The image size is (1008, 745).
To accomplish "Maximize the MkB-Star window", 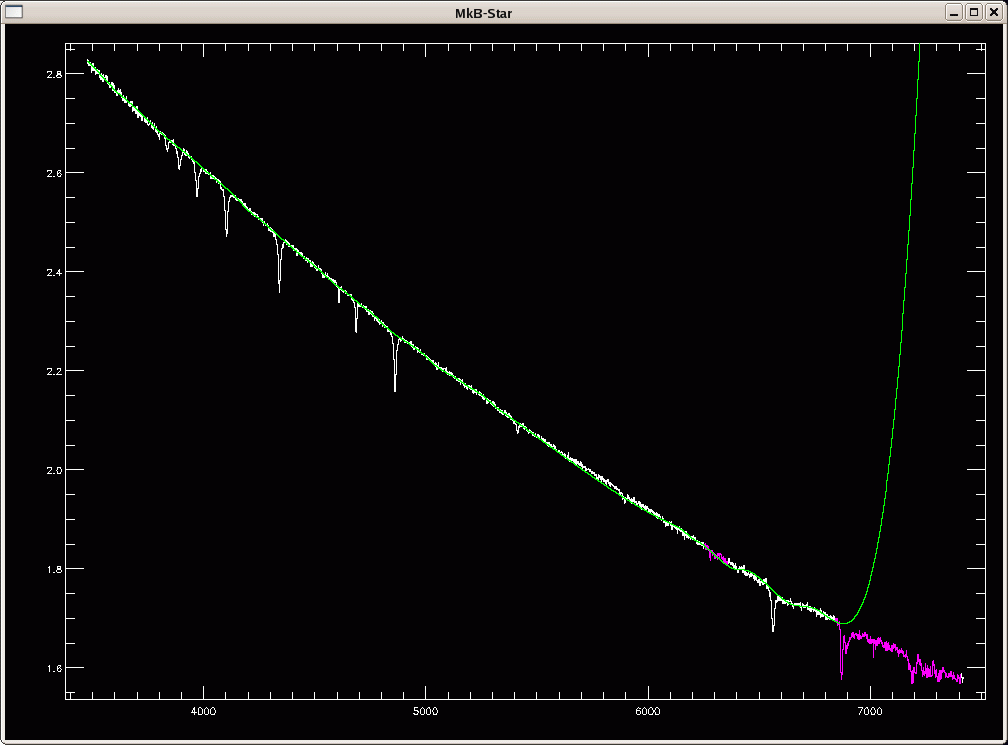I will [x=974, y=11].
